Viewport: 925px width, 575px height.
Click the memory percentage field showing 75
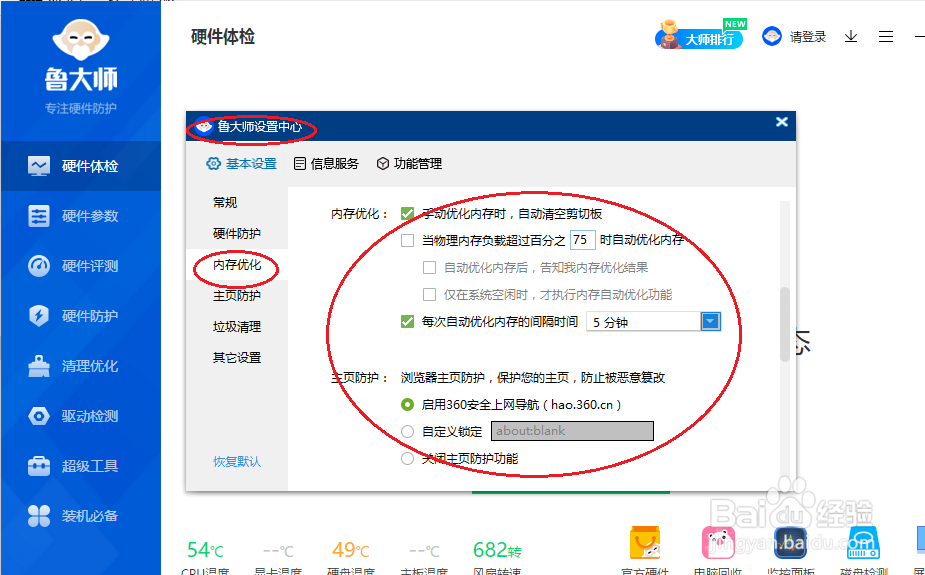click(x=582, y=239)
